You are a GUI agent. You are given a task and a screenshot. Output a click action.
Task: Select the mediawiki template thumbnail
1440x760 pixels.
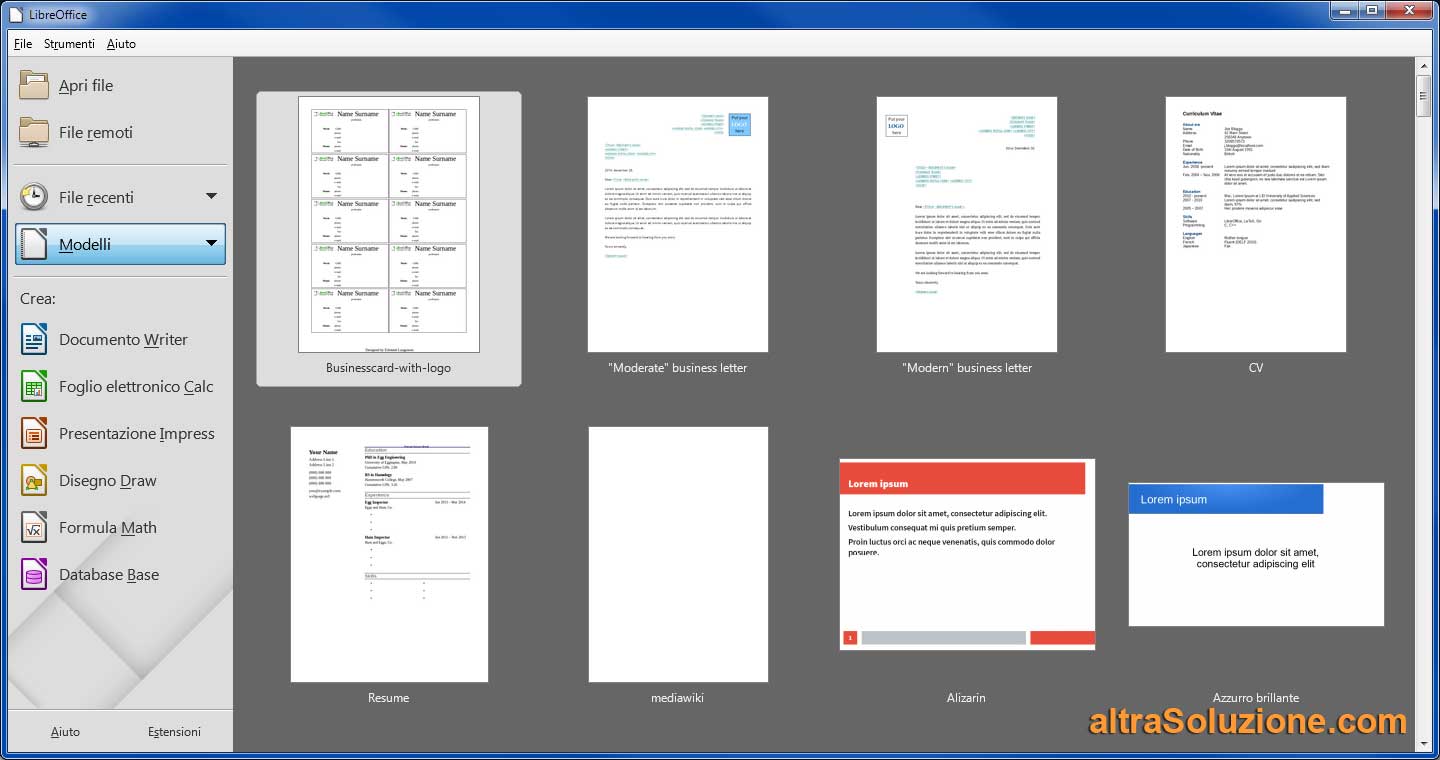678,554
